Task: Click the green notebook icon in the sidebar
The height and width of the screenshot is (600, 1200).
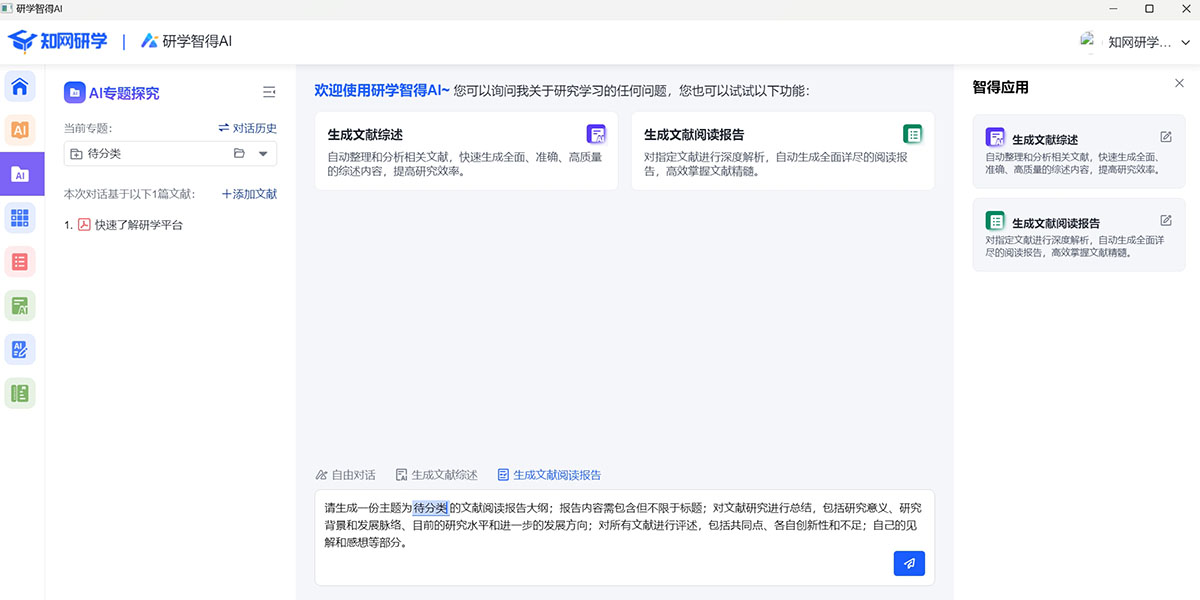Action: pos(20,393)
